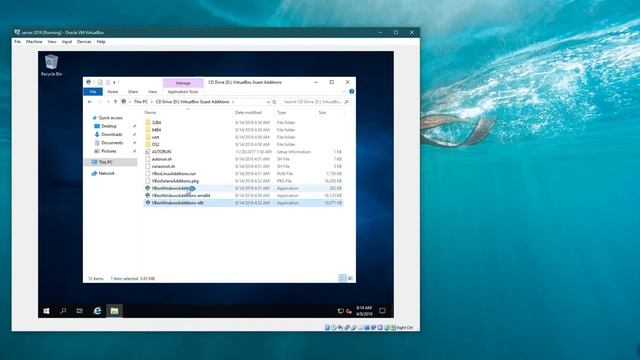Open the Explorer View ribbon tab
640x360 pixels.
click(152, 92)
